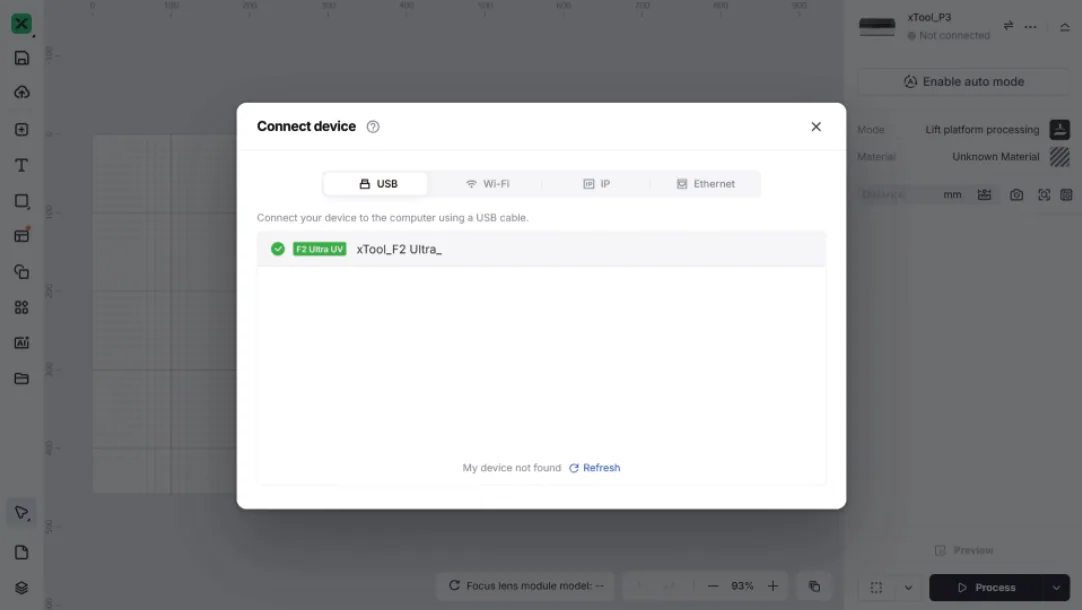Close the Connect device dialog

[x=816, y=127]
